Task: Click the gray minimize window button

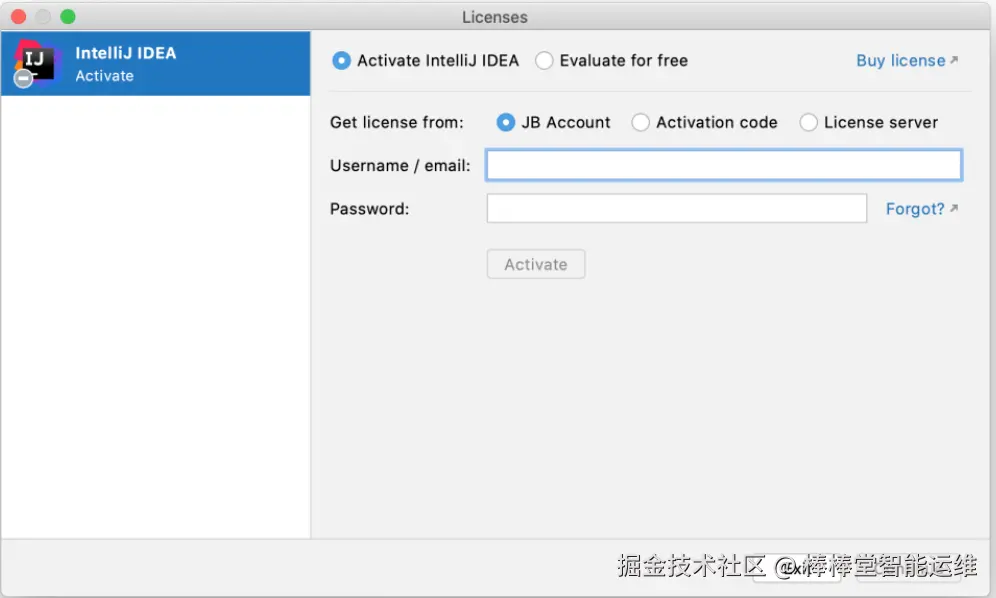Action: 43,17
